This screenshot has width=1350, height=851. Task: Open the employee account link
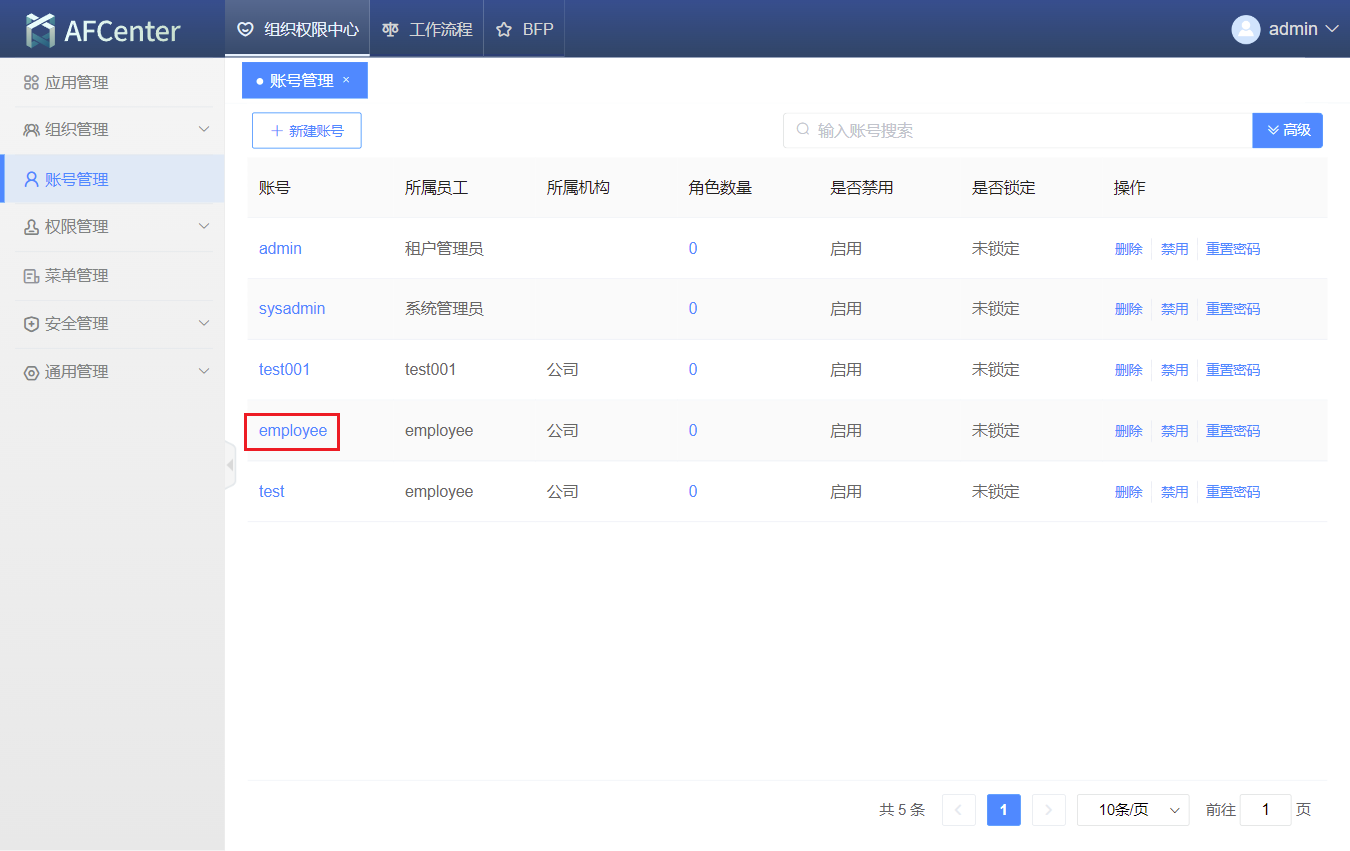pyautogui.click(x=292, y=431)
